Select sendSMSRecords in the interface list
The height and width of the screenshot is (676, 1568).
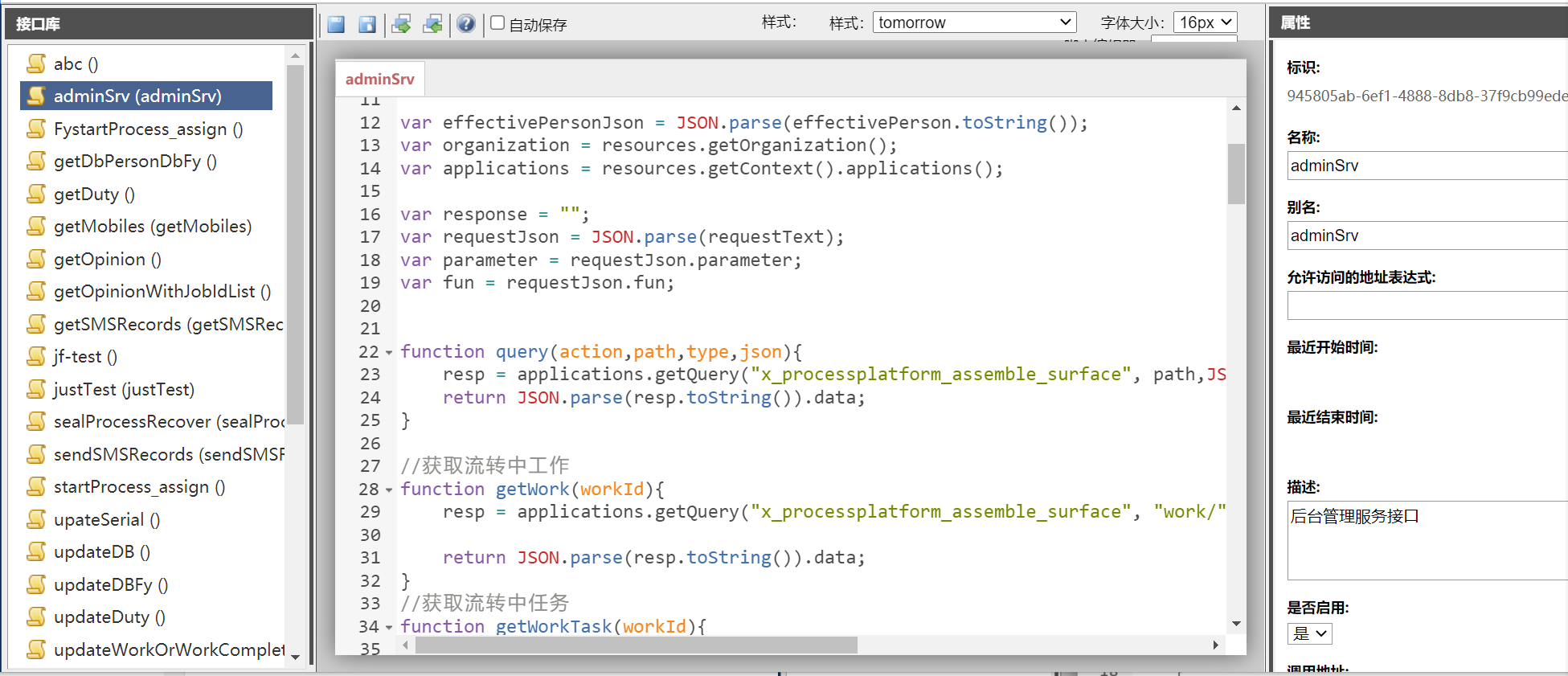[168, 454]
